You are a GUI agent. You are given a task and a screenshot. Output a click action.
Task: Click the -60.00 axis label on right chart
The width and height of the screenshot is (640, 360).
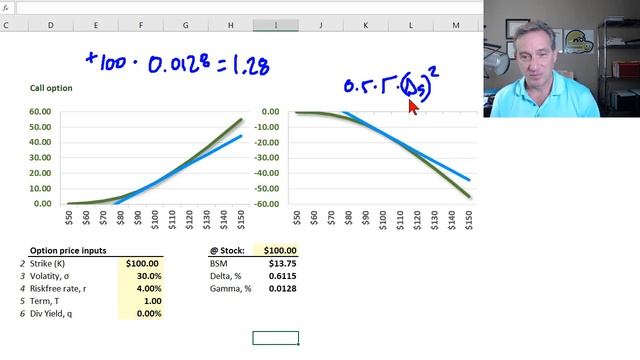(266, 204)
